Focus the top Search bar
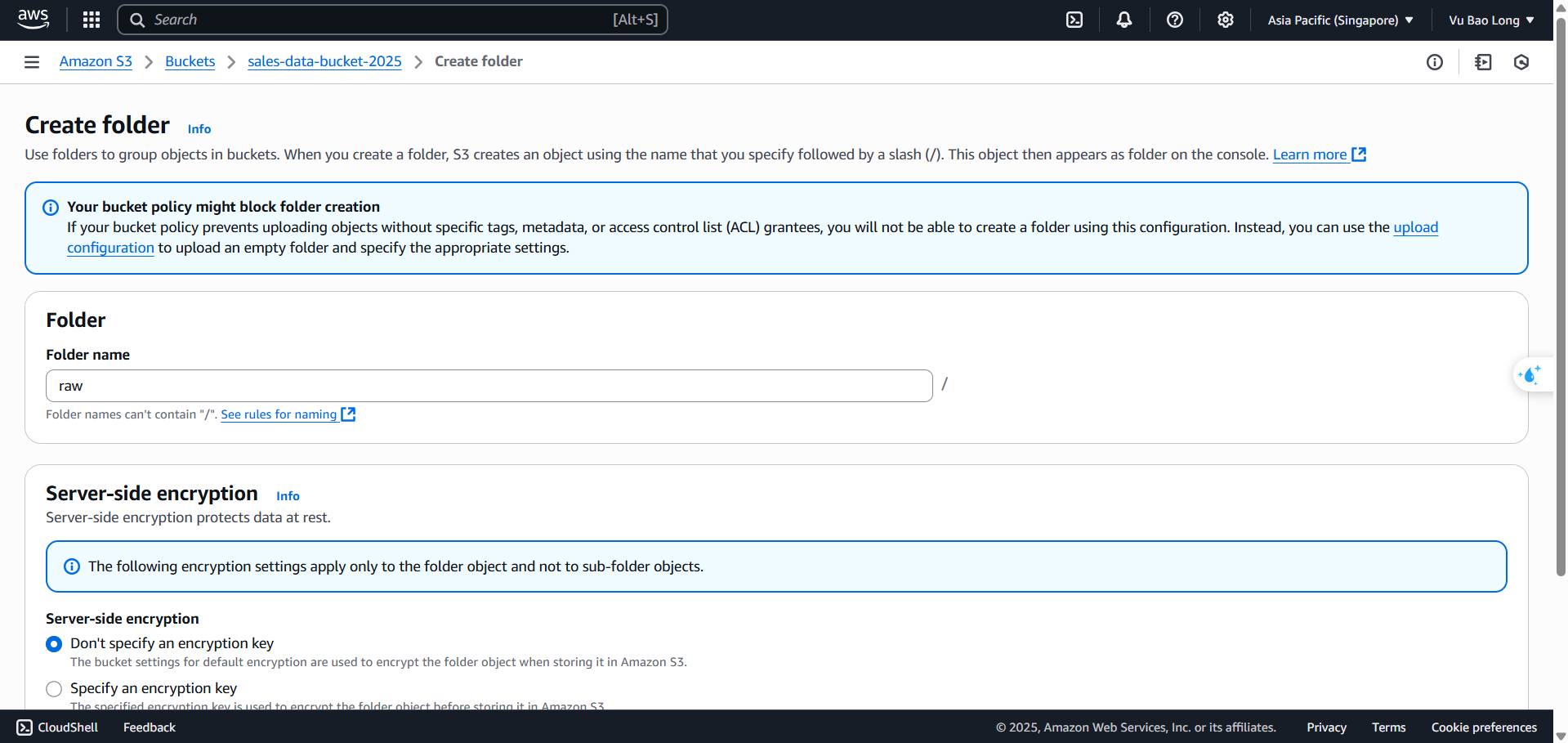The image size is (1568, 743). [x=393, y=20]
